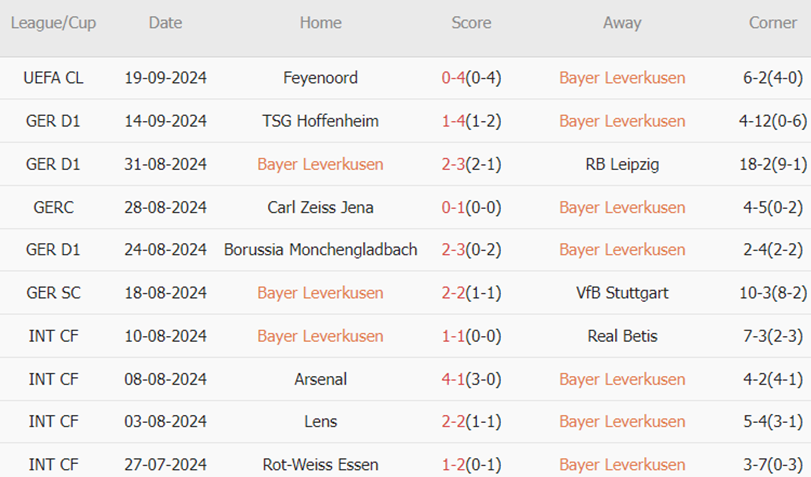Open the 4-1 Arsenal match score
The height and width of the screenshot is (477, 811).
coord(471,379)
